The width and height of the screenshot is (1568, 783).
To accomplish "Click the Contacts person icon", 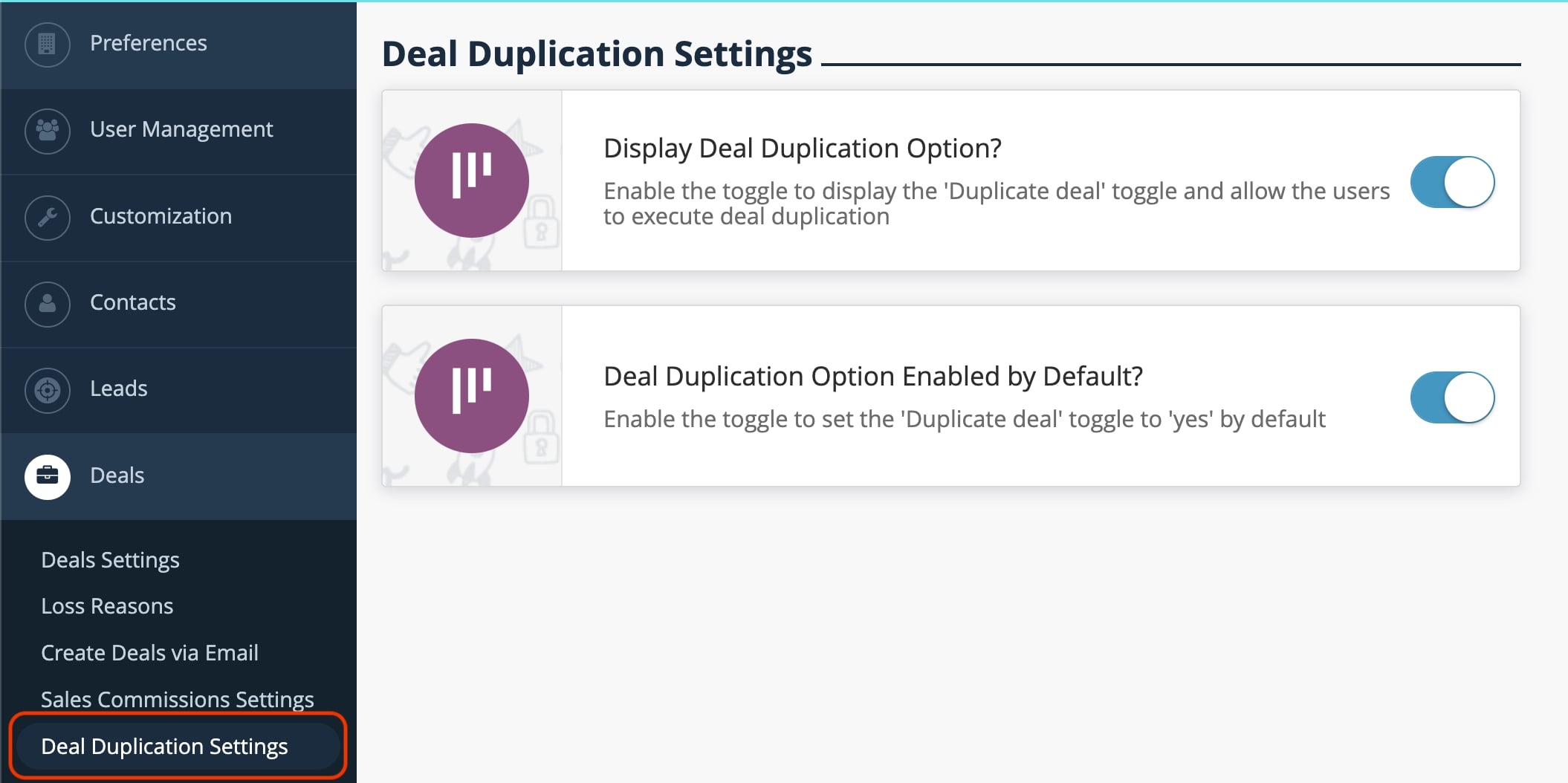I will click(47, 303).
